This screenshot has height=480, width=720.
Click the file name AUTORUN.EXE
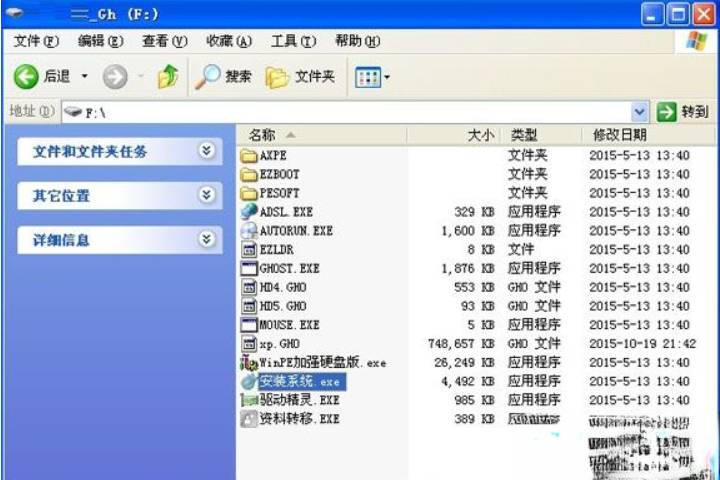click(296, 231)
